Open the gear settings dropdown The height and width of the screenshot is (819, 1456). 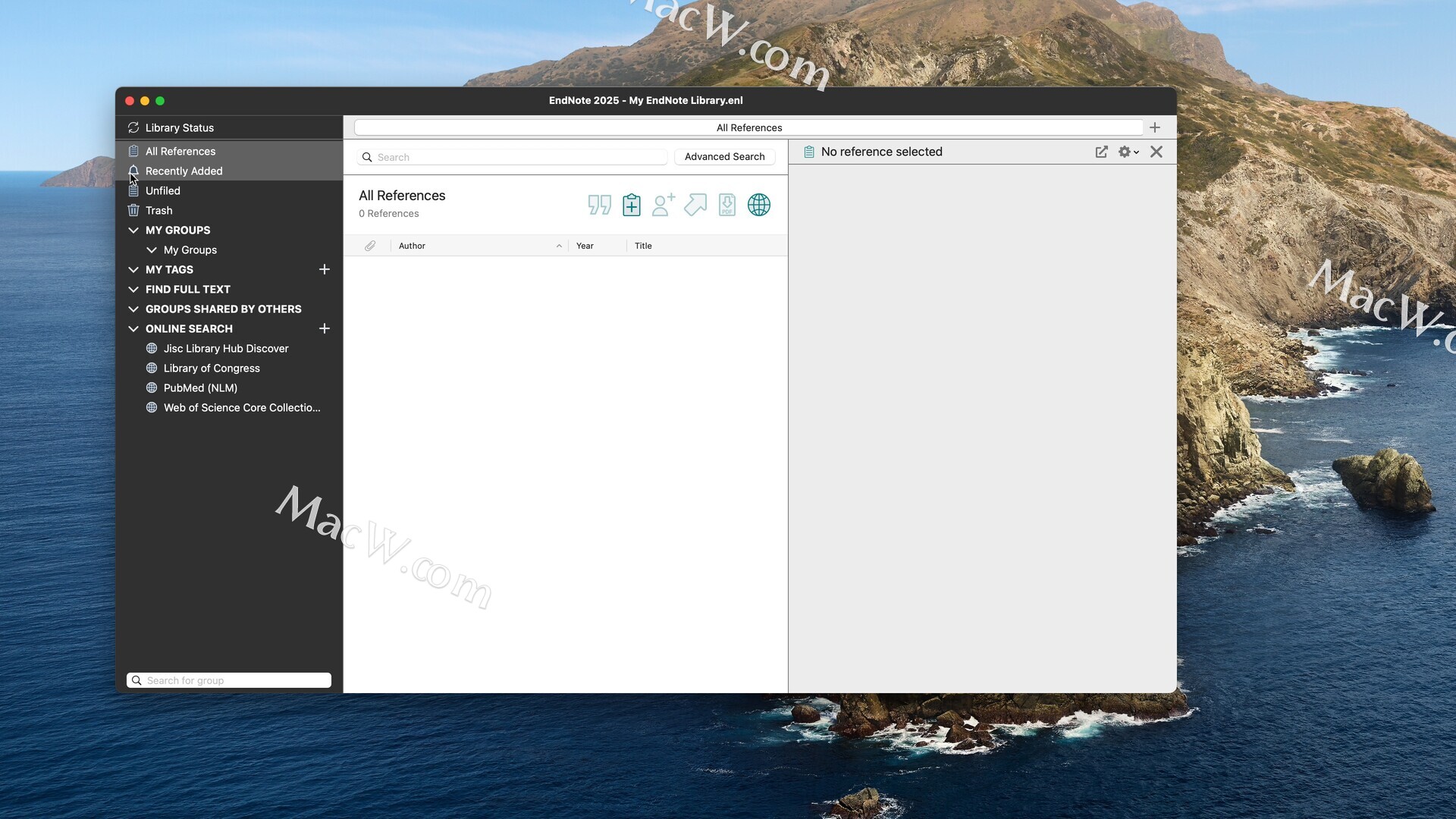[1128, 152]
